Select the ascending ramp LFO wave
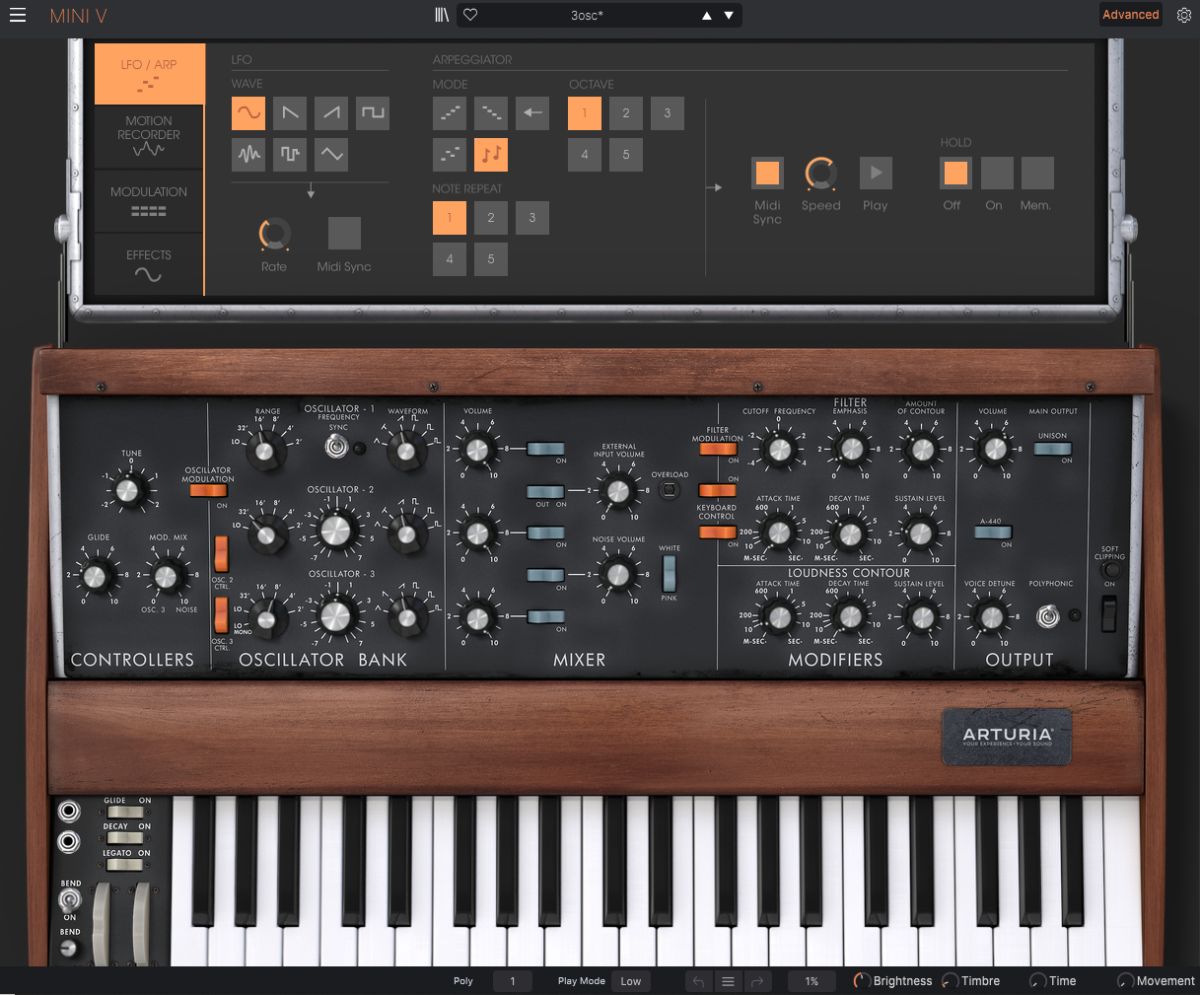 [331, 113]
